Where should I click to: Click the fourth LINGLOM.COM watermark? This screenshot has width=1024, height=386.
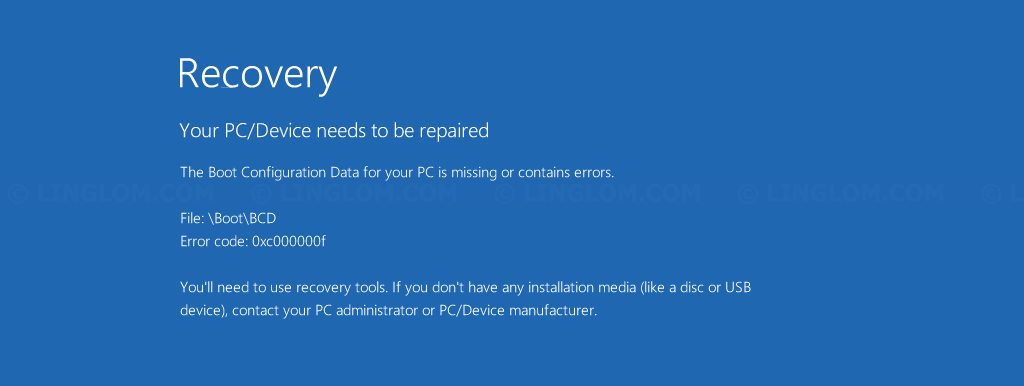(x=841, y=193)
